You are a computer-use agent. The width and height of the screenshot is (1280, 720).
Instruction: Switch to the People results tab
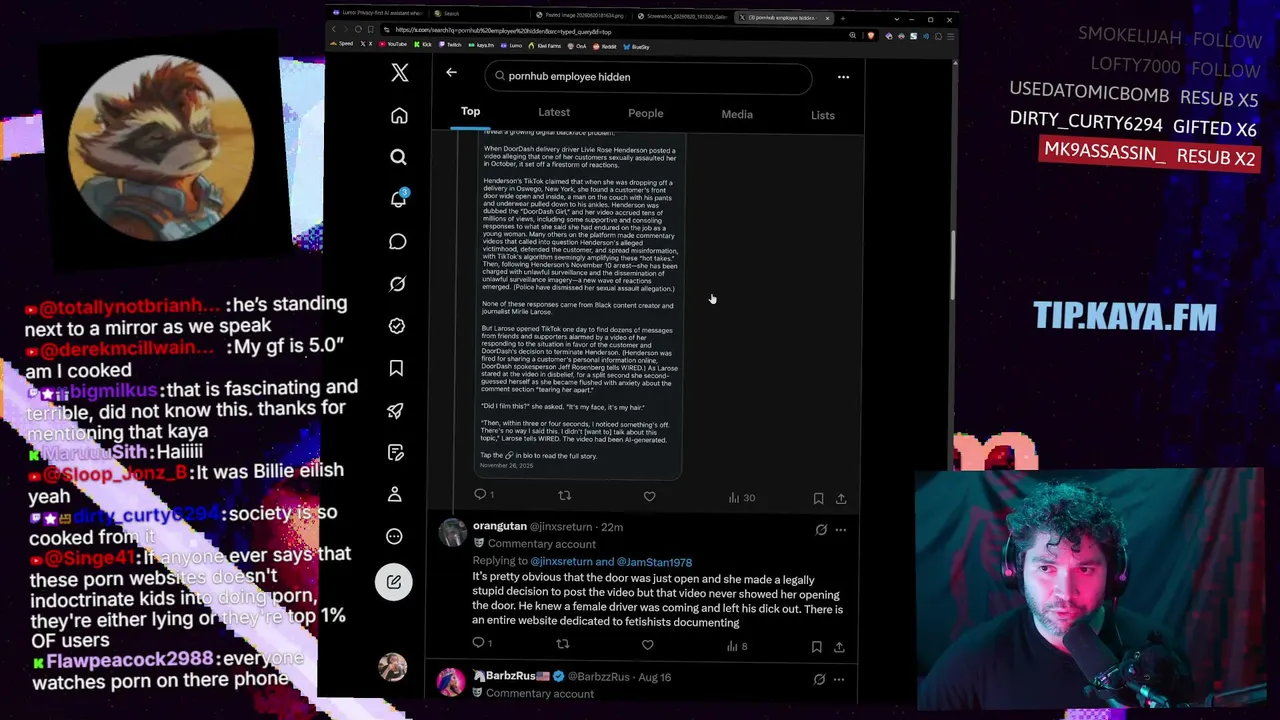[646, 114]
